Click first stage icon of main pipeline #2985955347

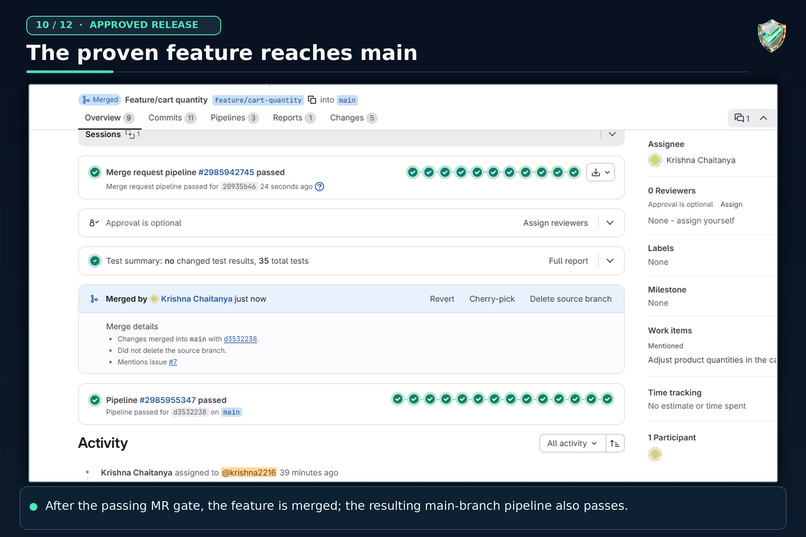(397, 399)
